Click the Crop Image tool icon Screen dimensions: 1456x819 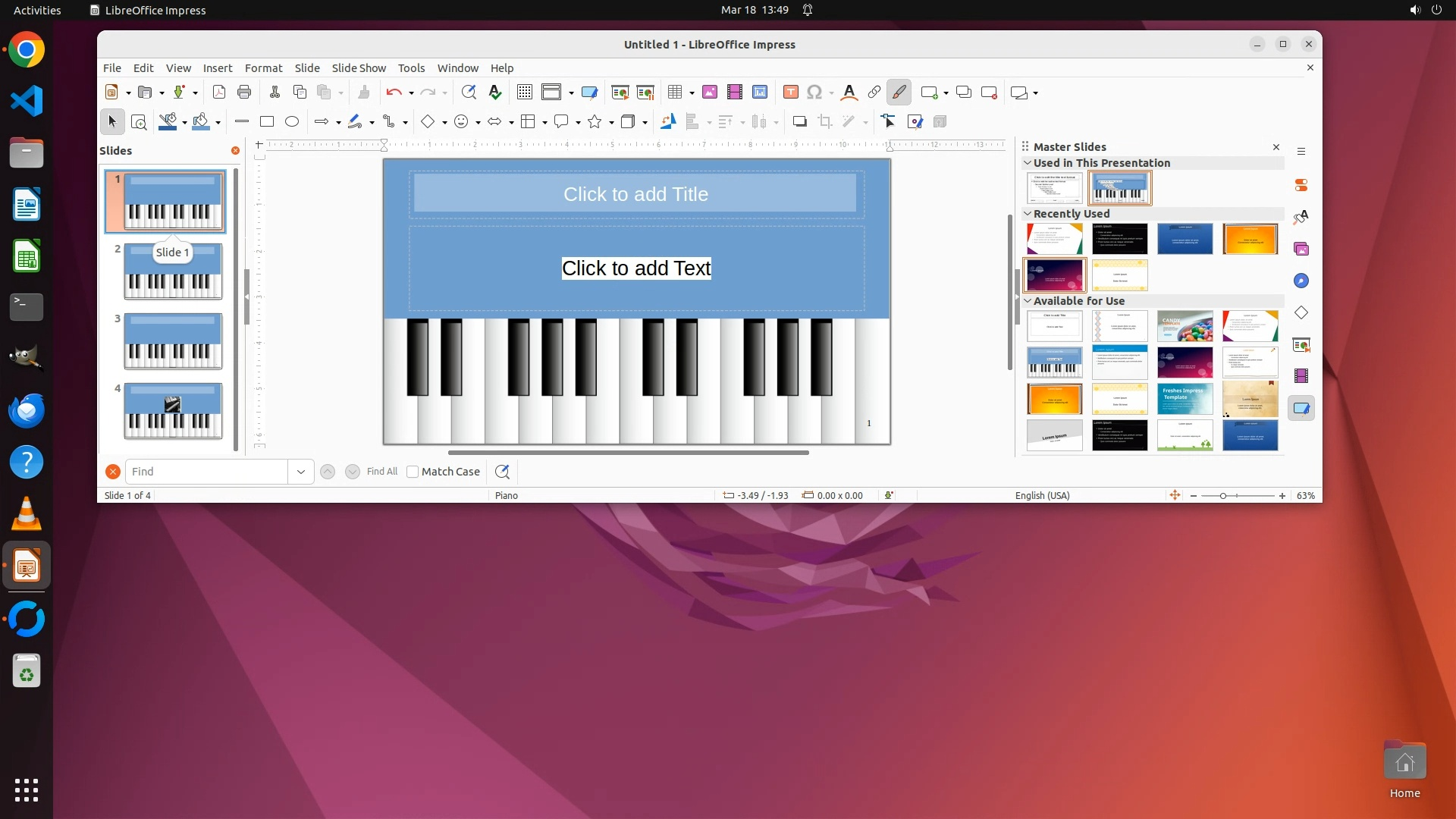[825, 121]
